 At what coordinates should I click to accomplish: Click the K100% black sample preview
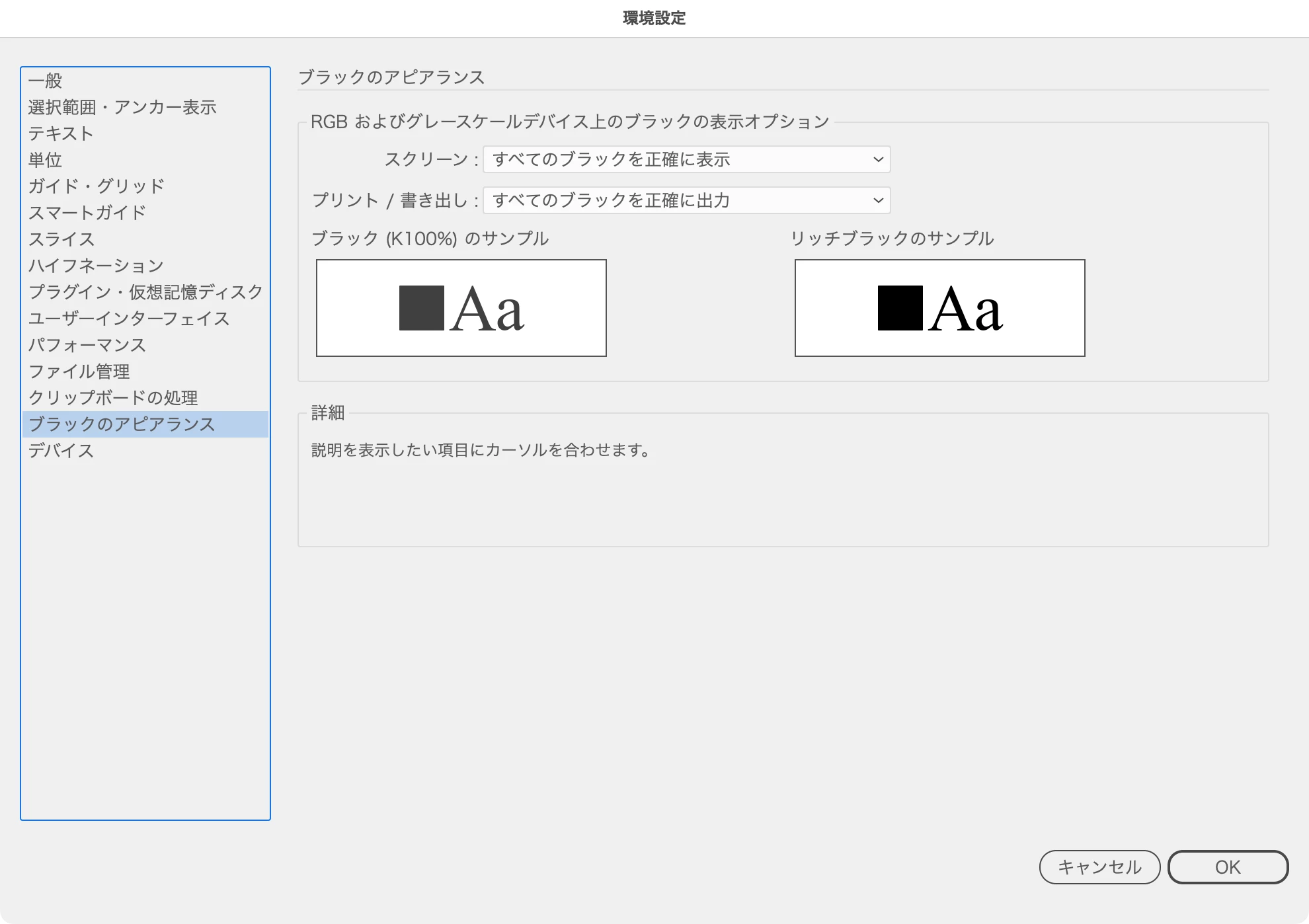click(x=461, y=308)
